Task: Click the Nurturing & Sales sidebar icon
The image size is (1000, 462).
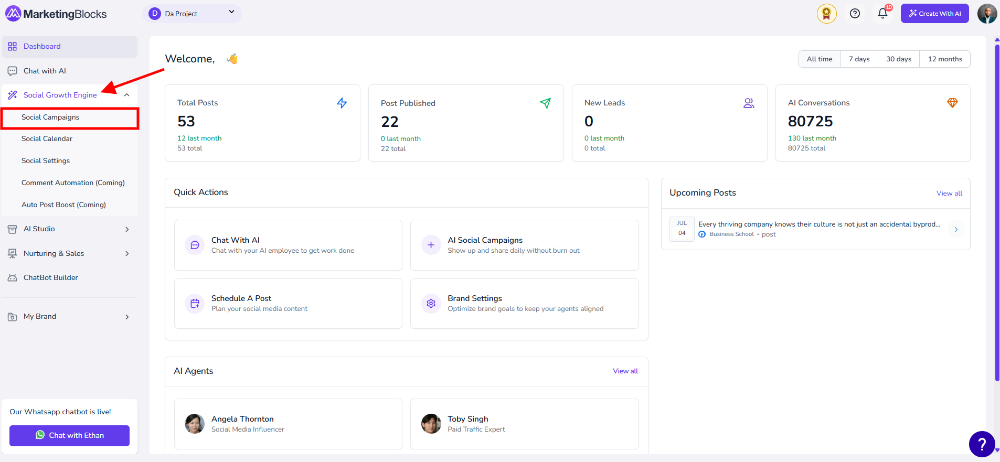Action: pyautogui.click(x=12, y=253)
